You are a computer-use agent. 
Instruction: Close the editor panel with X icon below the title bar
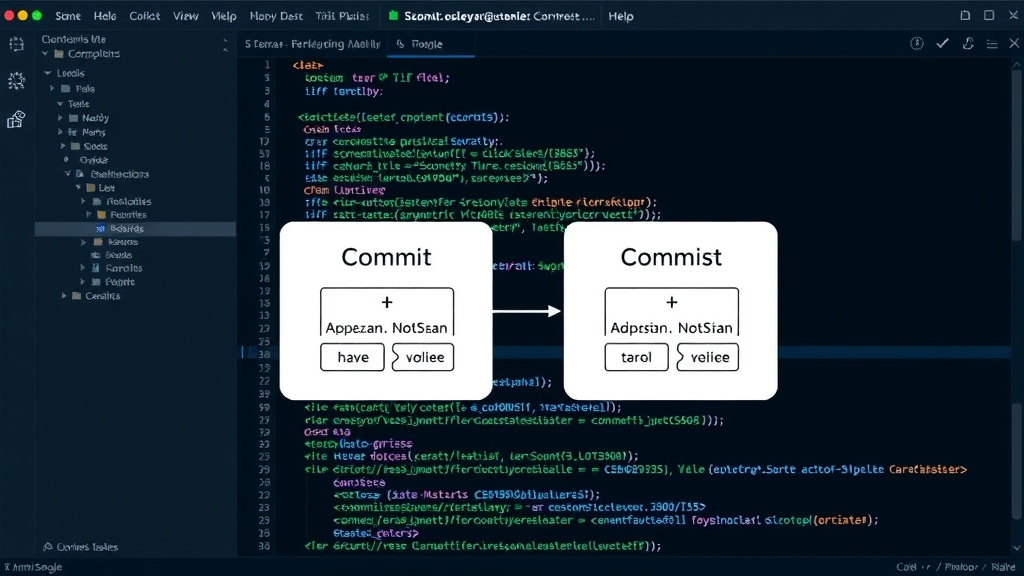coord(1014,43)
